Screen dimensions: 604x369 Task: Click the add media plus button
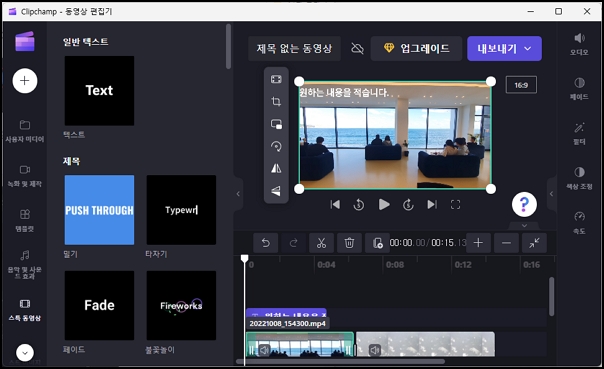(25, 81)
